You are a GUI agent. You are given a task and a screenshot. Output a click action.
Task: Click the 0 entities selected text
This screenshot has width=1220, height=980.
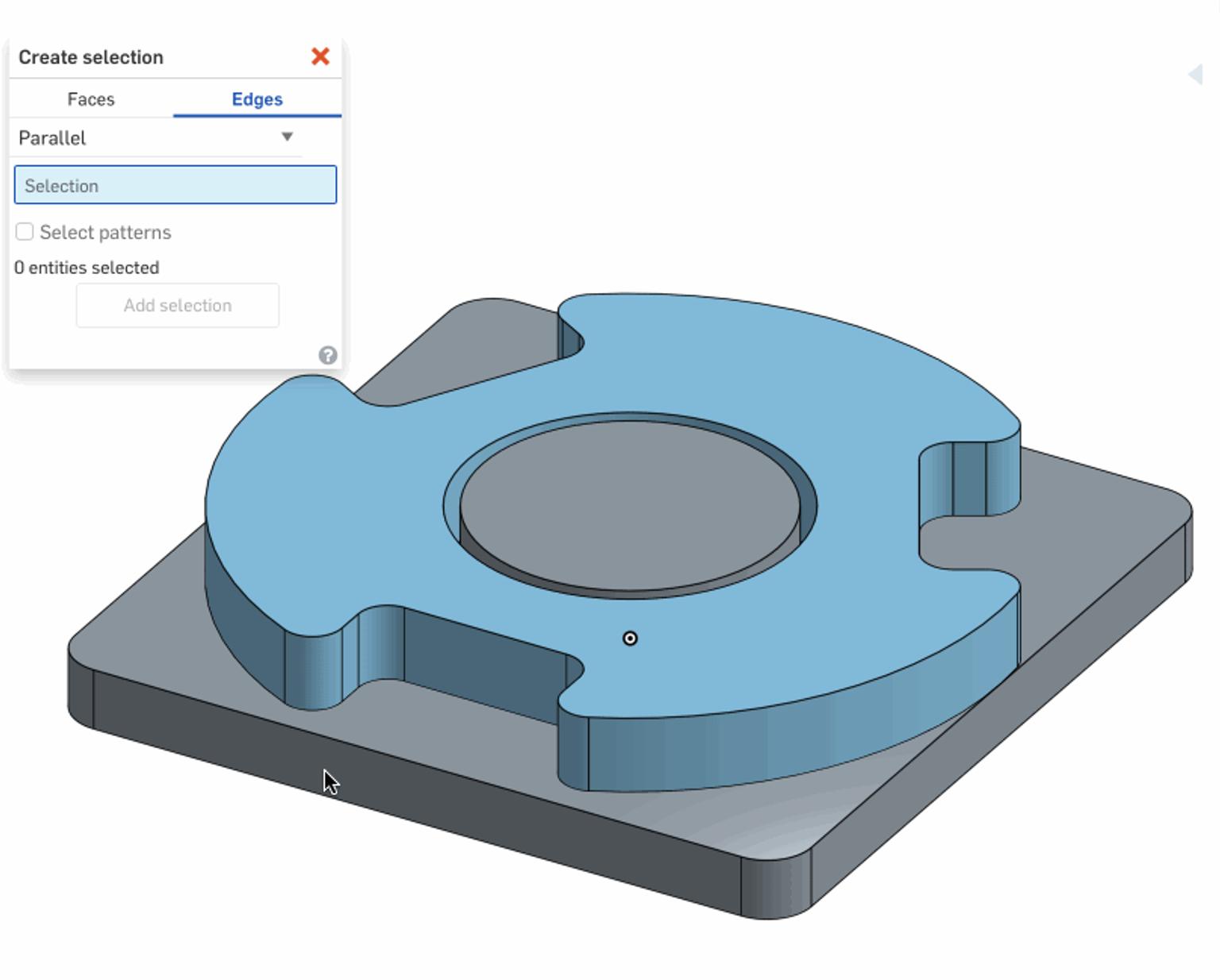87,268
